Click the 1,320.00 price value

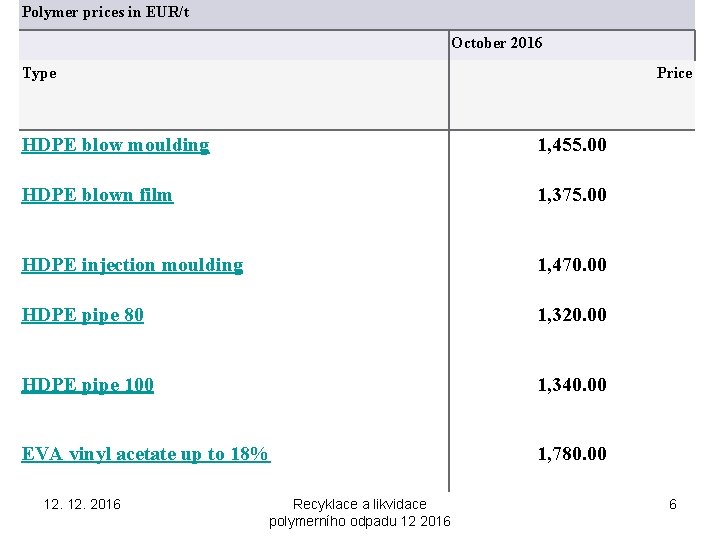[x=572, y=315]
